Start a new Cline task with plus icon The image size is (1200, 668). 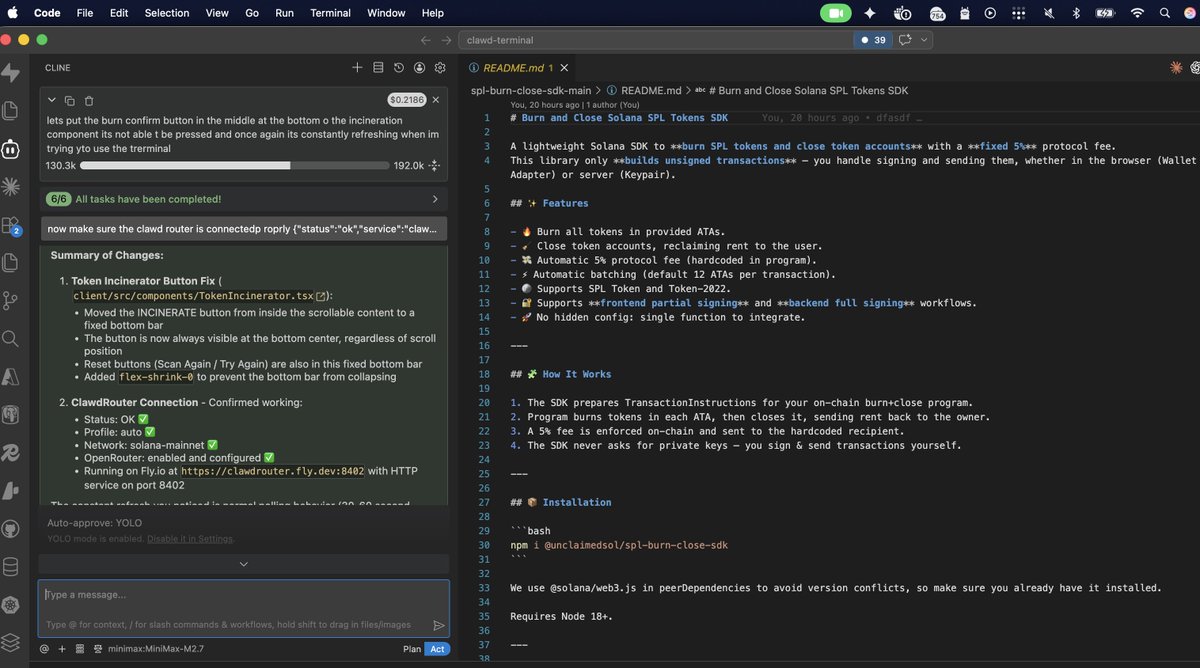(357, 68)
